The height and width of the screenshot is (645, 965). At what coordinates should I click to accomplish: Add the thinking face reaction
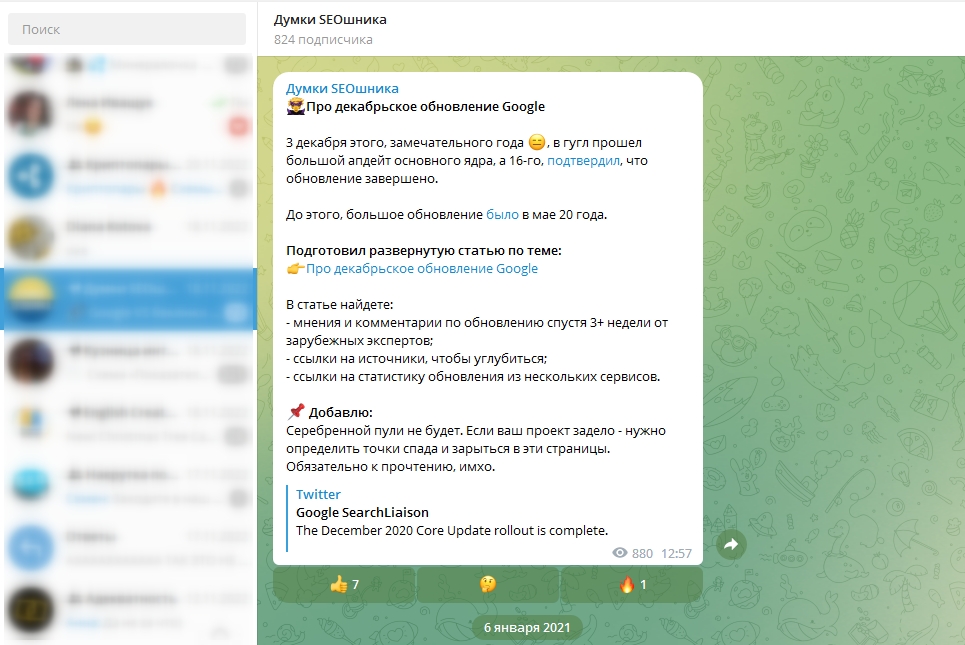coord(487,585)
